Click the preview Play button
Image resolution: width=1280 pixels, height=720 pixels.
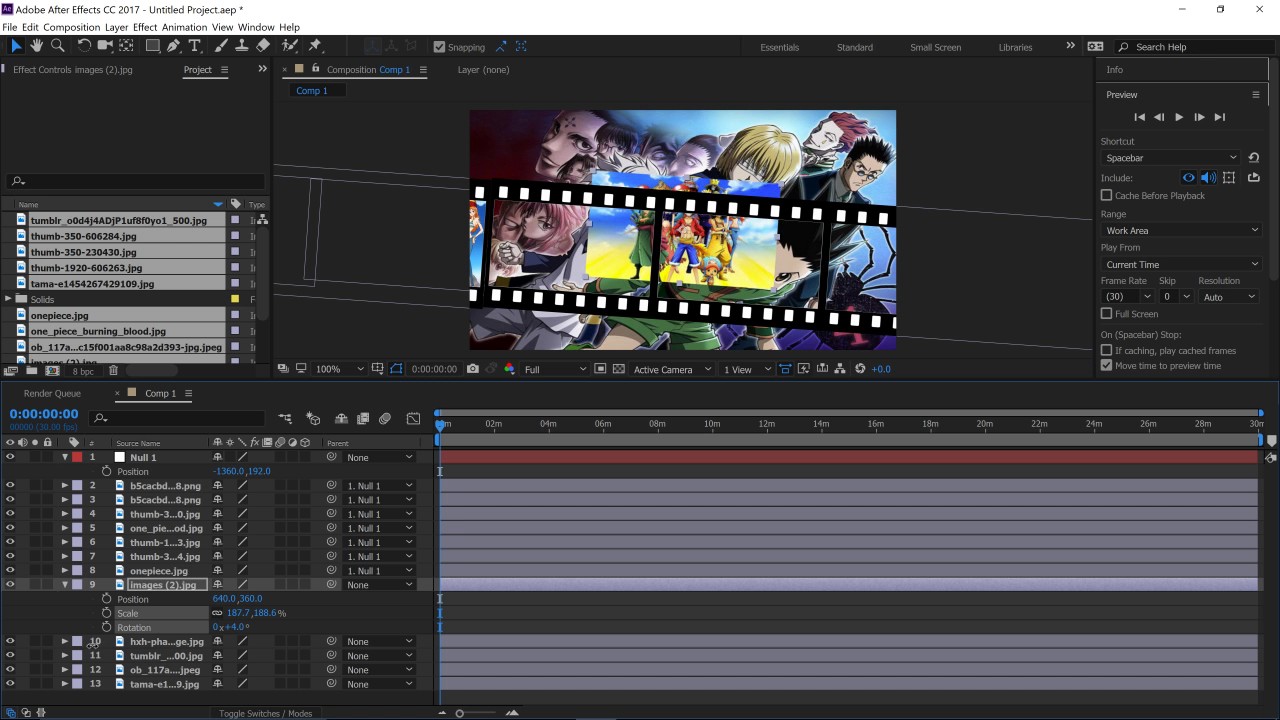pyautogui.click(x=1179, y=117)
